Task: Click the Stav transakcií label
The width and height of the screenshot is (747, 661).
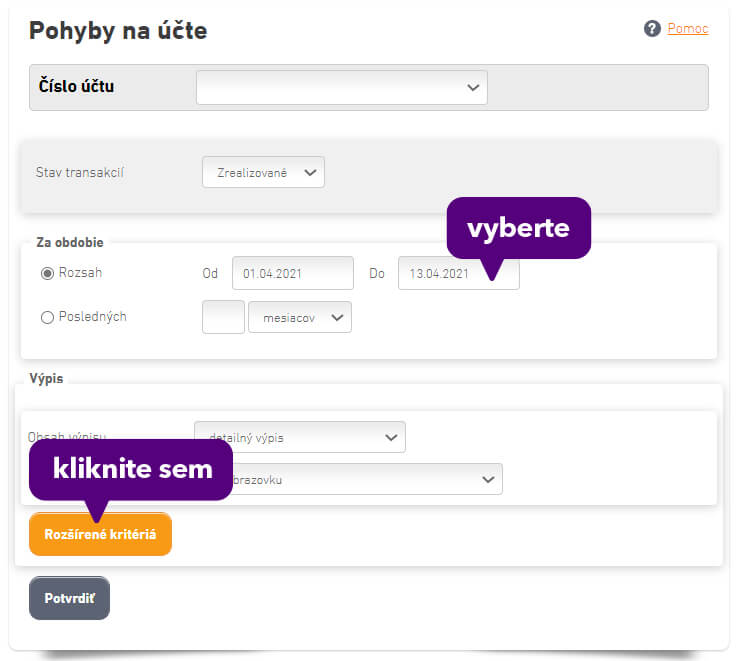Action: [80, 173]
